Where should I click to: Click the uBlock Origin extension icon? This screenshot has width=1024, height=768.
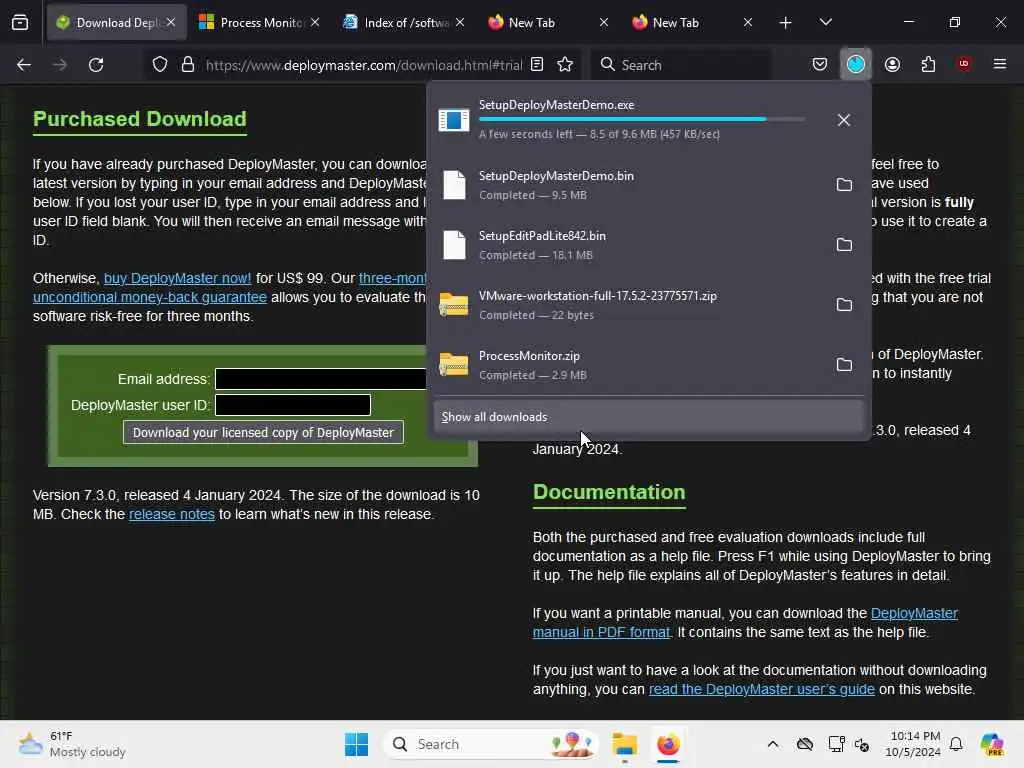964,64
